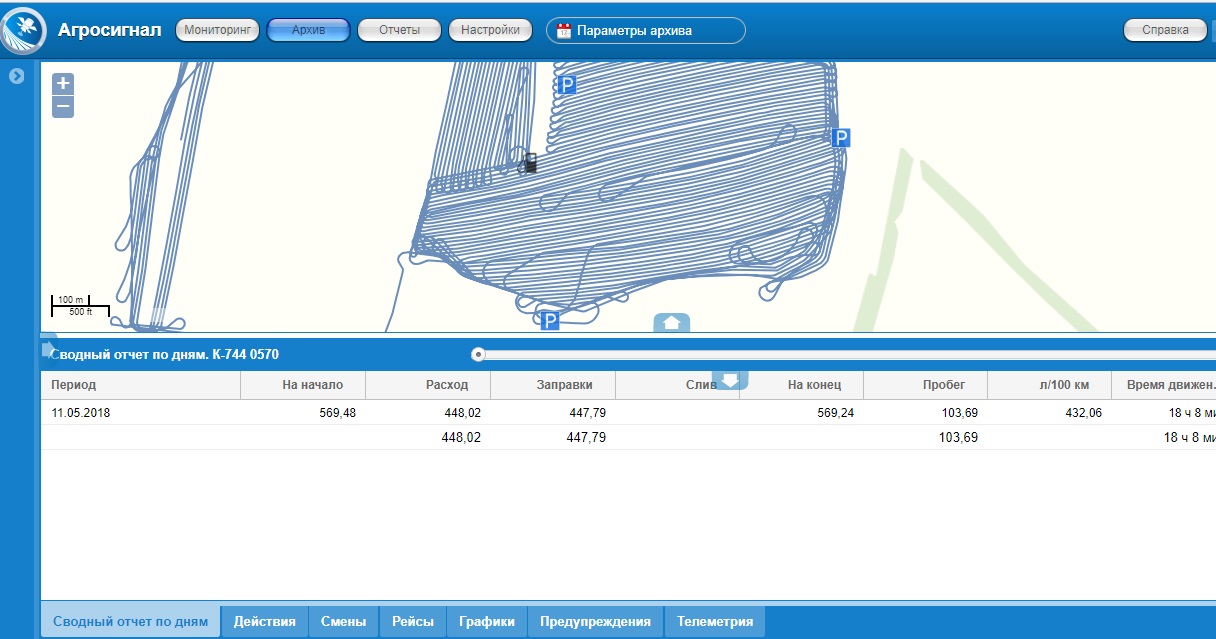Click the parking marker on right field edge
Screen dimensions: 1216x639
(841, 138)
